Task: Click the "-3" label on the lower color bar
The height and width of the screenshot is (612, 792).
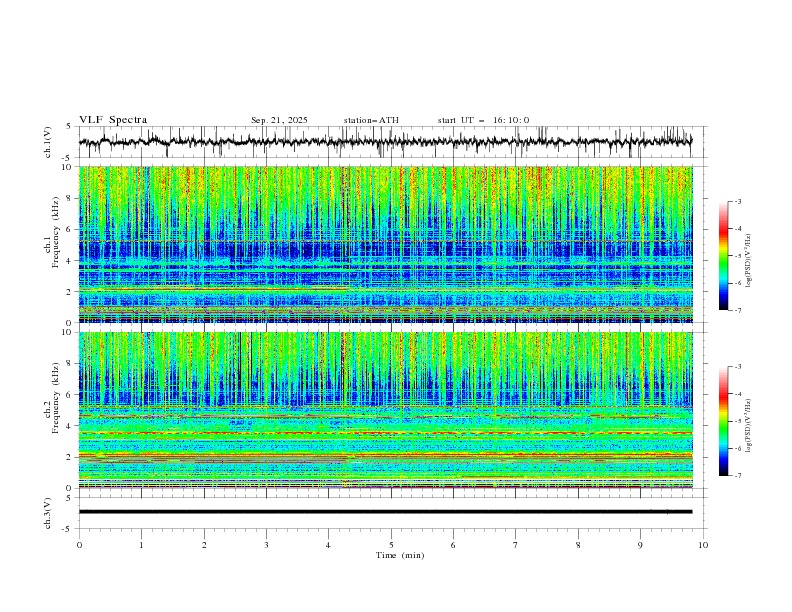Action: (x=737, y=367)
